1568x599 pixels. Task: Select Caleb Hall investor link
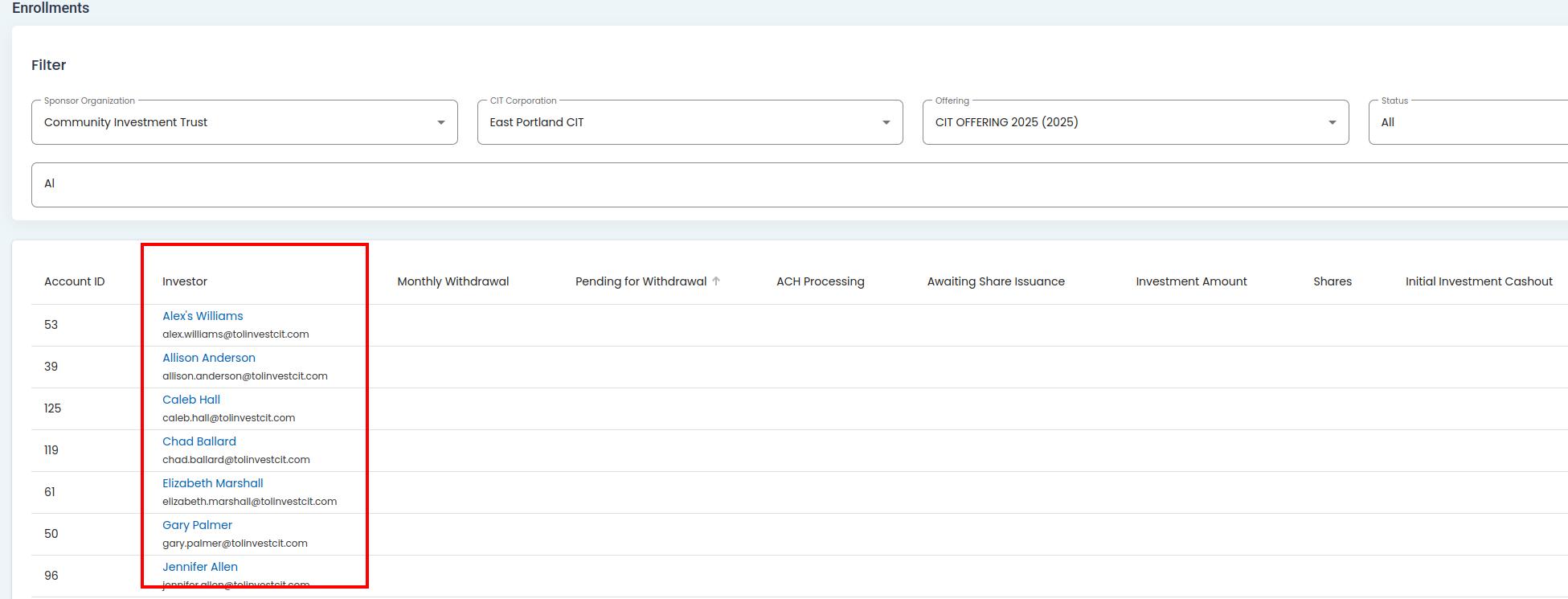click(191, 400)
